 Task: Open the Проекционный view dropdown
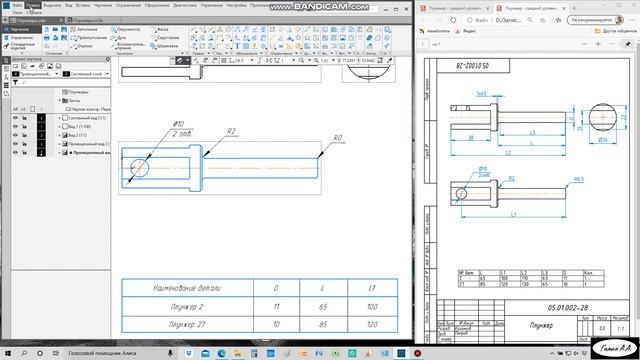point(56,74)
